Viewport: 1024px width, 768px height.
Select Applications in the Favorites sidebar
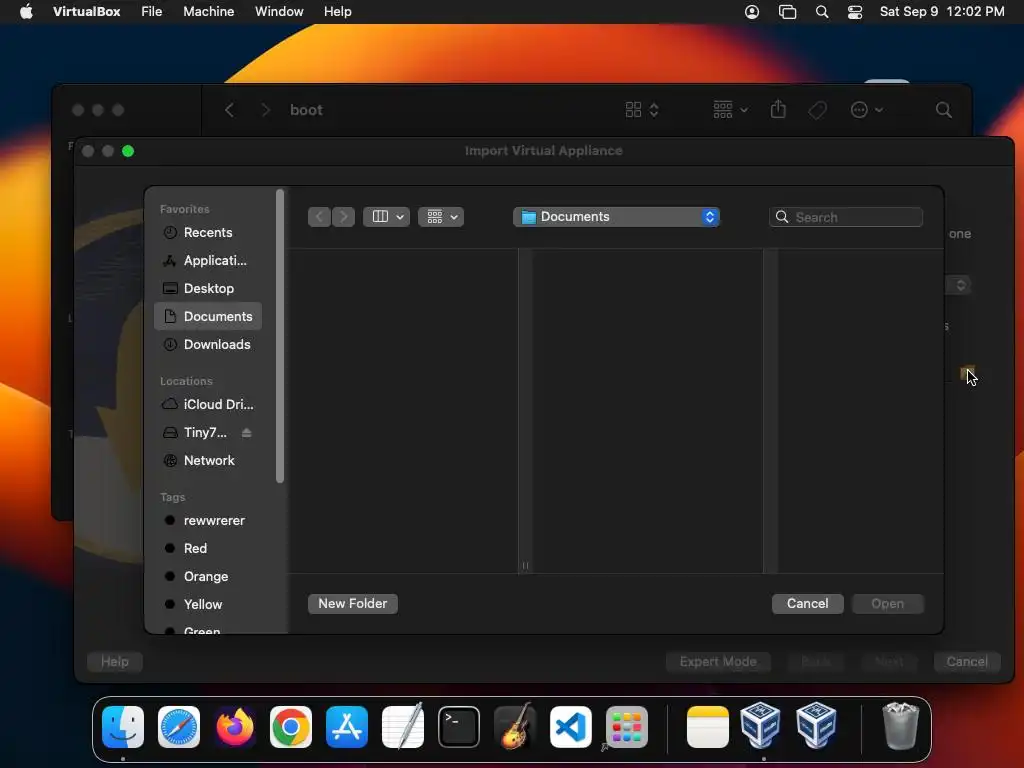click(x=208, y=261)
